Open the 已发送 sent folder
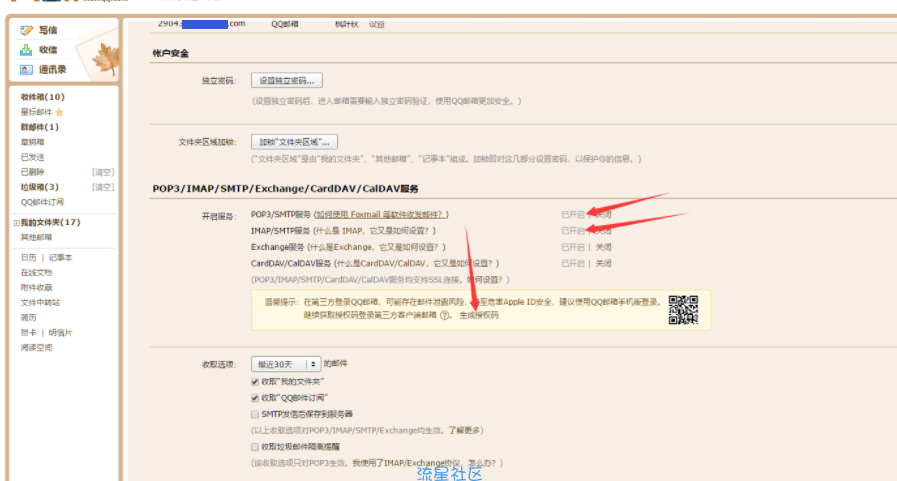The image size is (897, 481). click(x=32, y=157)
